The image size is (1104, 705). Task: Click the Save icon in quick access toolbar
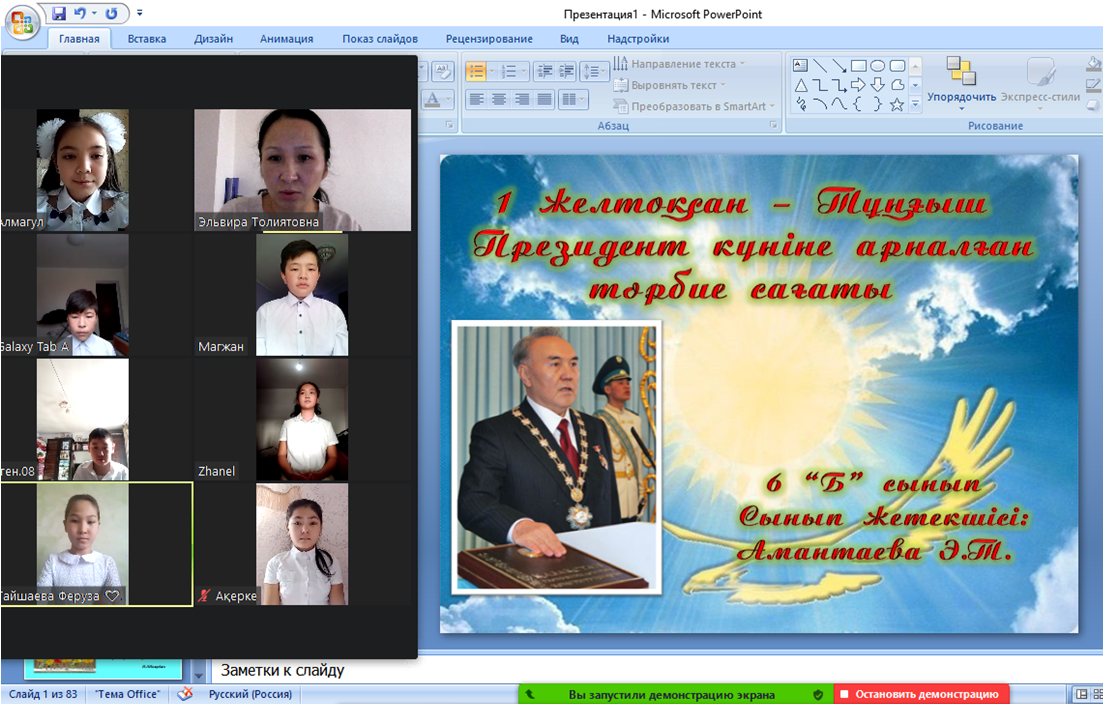59,13
